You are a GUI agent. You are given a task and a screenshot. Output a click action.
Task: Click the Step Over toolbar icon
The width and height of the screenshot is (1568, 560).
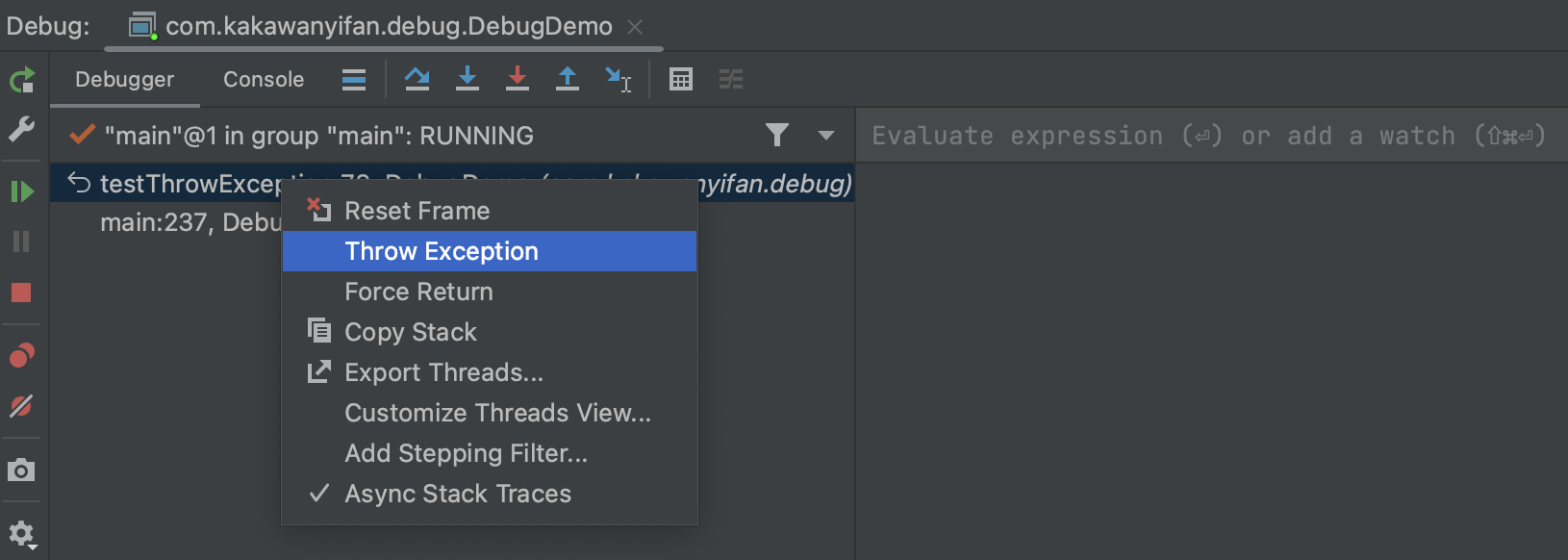pyautogui.click(x=417, y=79)
